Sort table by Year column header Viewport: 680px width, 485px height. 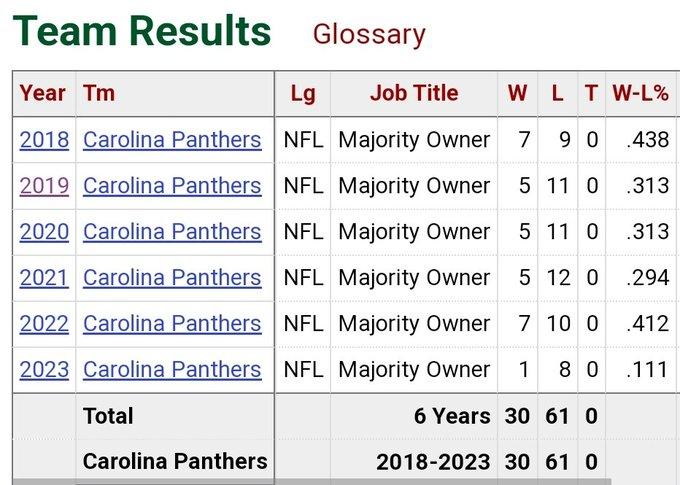[43, 93]
